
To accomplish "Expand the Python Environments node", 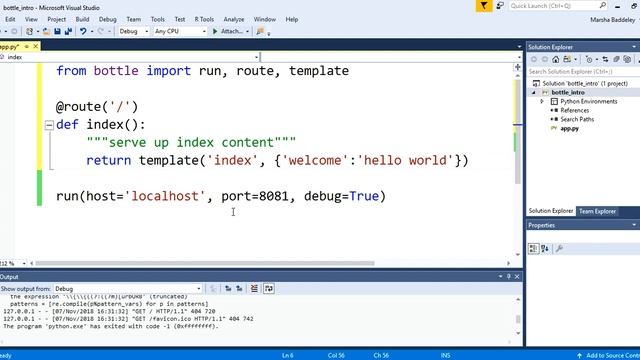I will pos(542,101).
